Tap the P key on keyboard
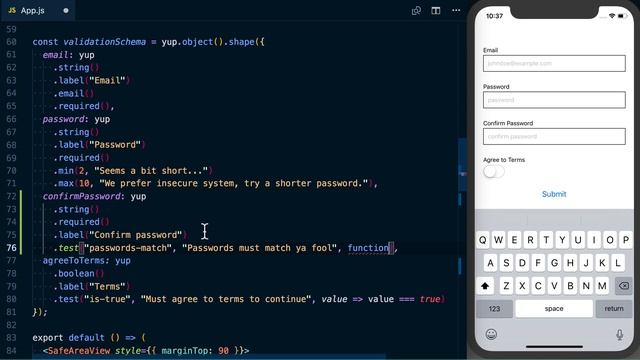 point(626,240)
